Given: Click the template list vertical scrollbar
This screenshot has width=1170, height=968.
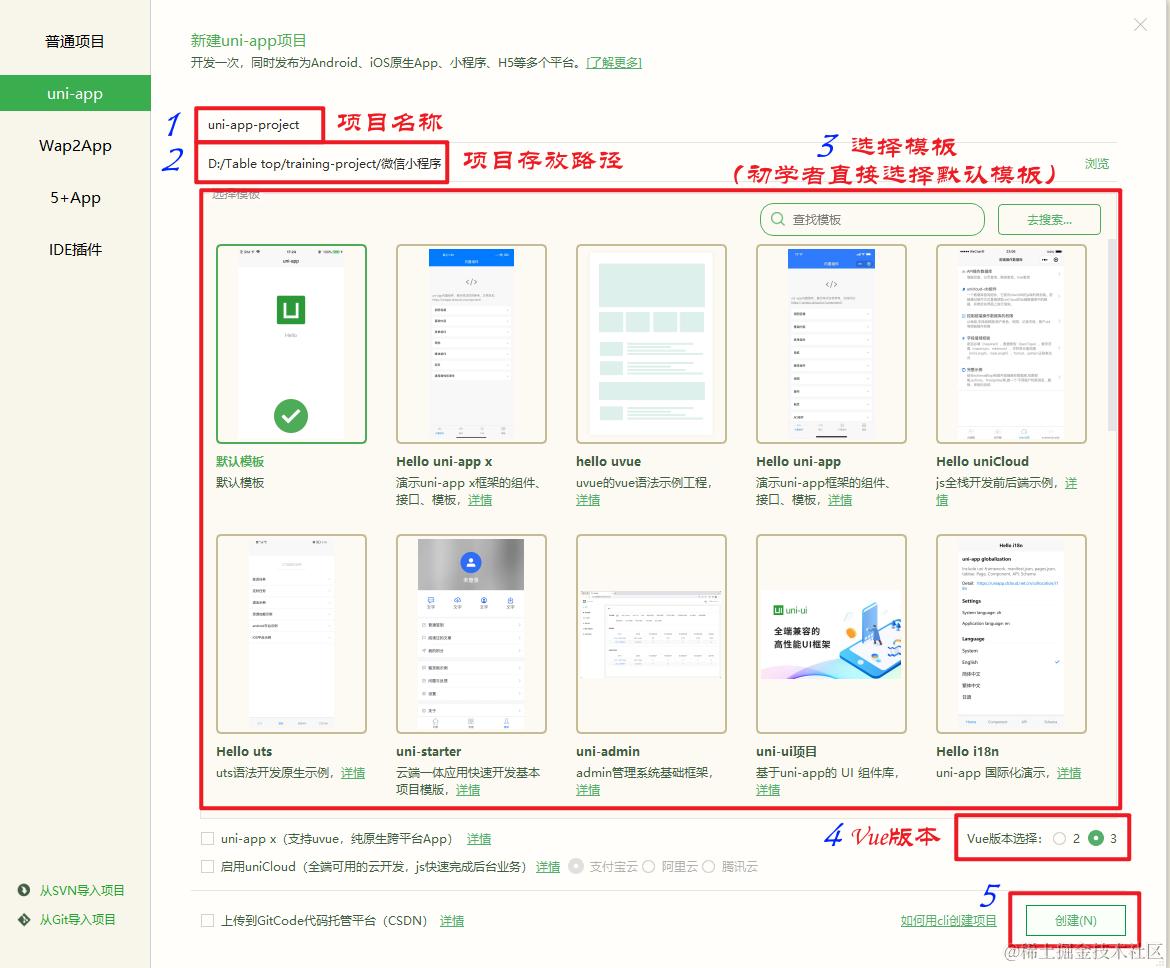Looking at the screenshot, I should pos(1111,335).
